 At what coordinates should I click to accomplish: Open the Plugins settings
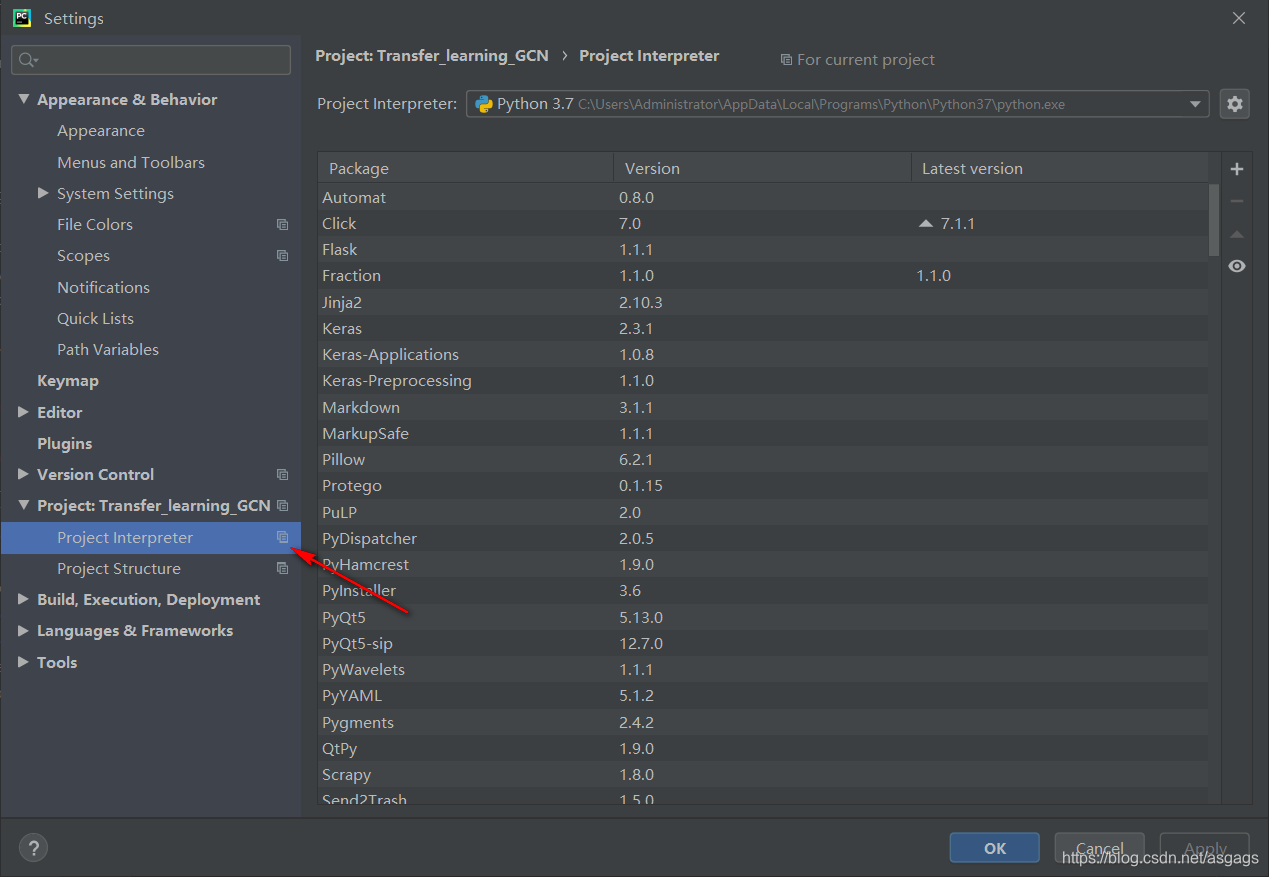64,443
